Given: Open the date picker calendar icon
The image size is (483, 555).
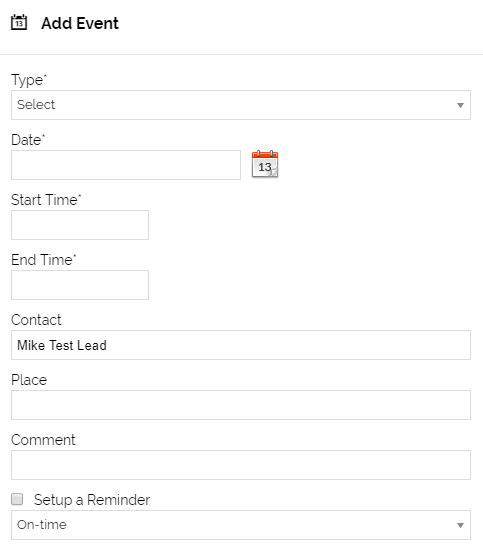Looking at the screenshot, I should (x=265, y=164).
